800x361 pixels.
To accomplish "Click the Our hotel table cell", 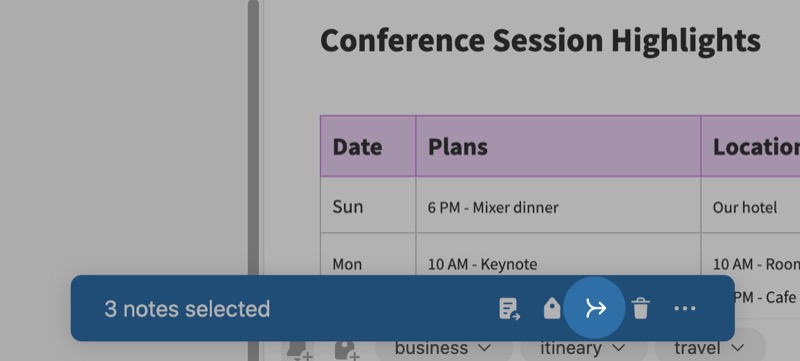I will (x=751, y=205).
